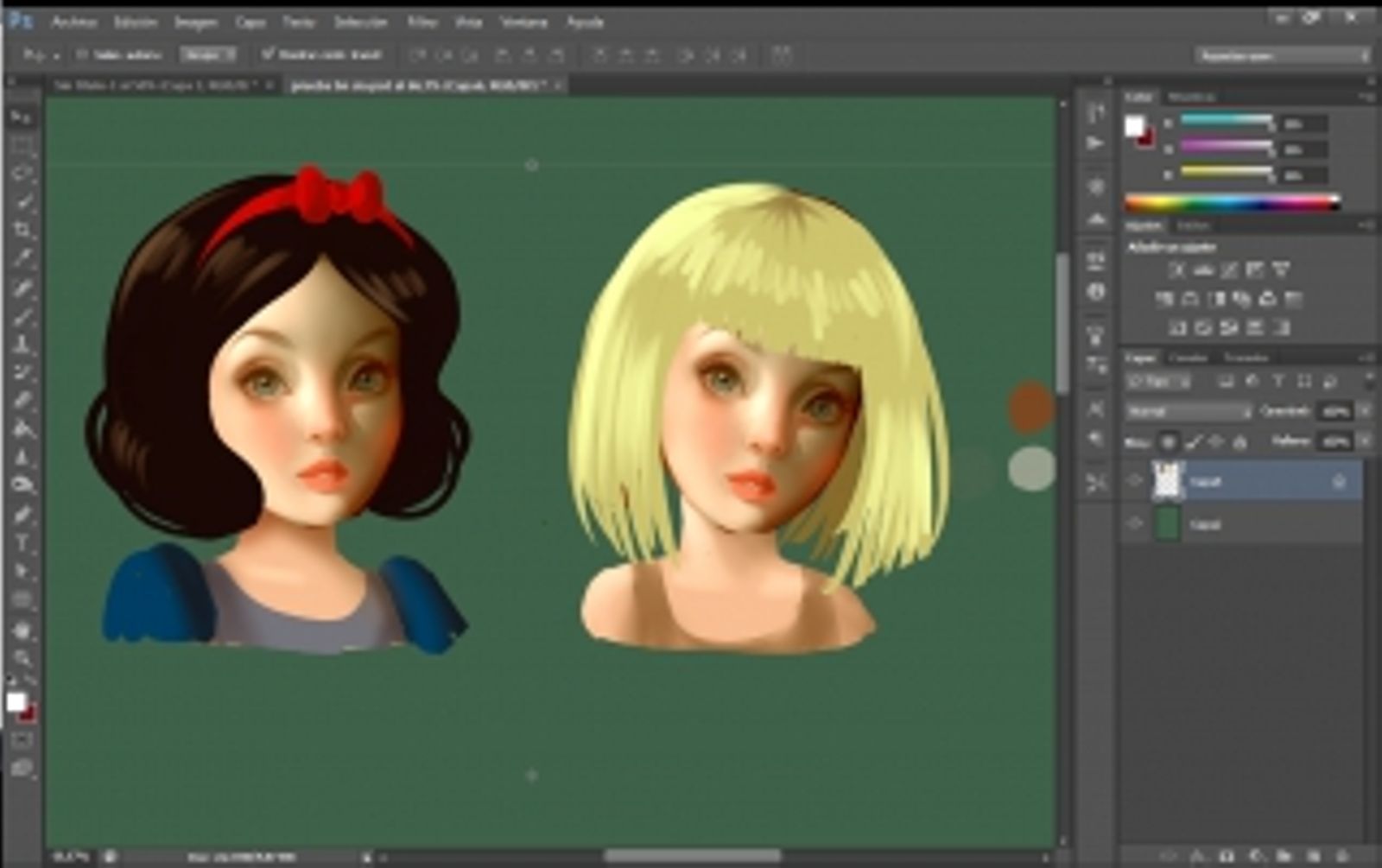Click the foreground color swatch in toolbar
Viewport: 1382px width, 868px height.
(15, 702)
